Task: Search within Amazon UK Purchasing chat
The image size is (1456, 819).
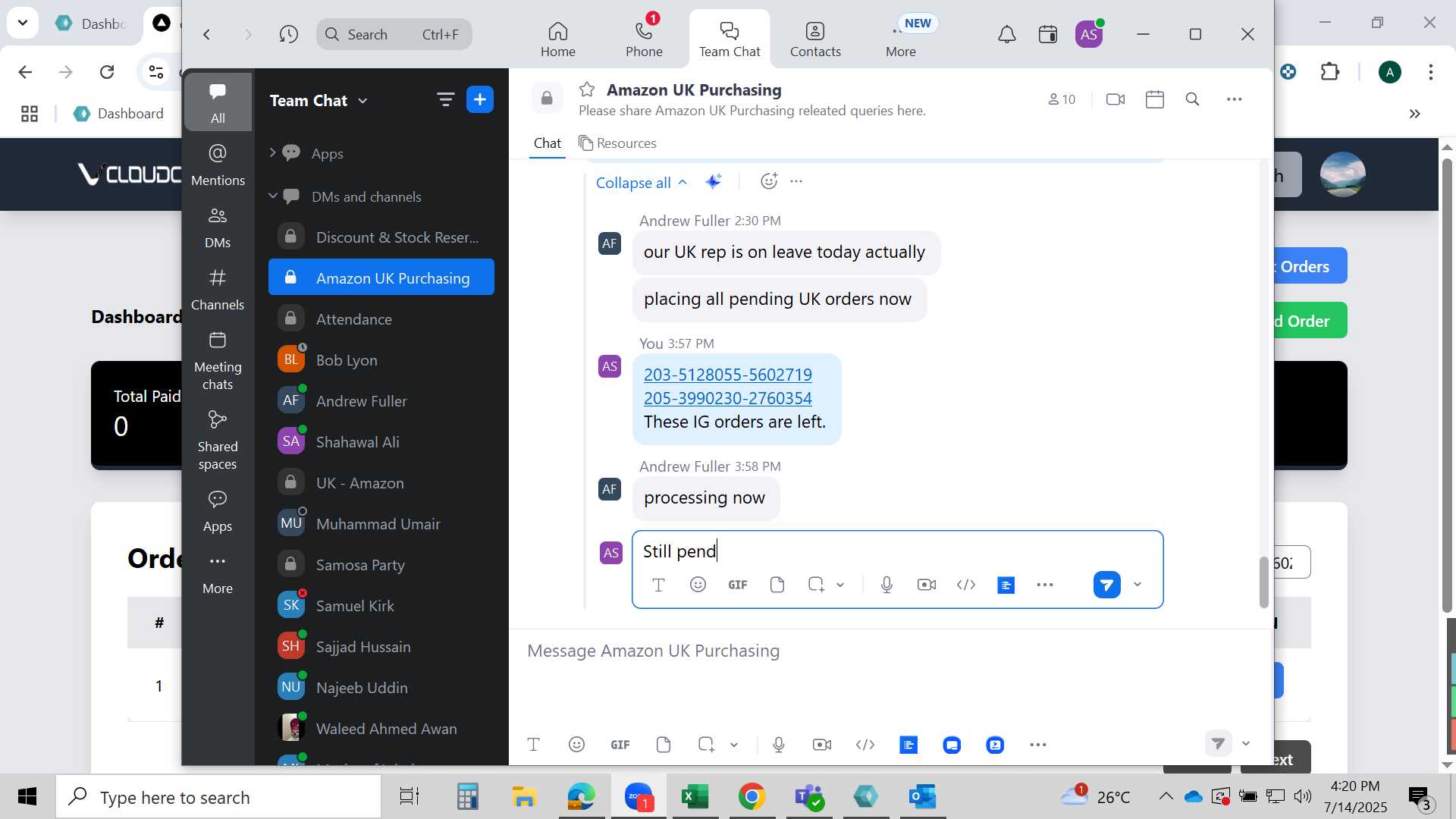Action: (1192, 99)
